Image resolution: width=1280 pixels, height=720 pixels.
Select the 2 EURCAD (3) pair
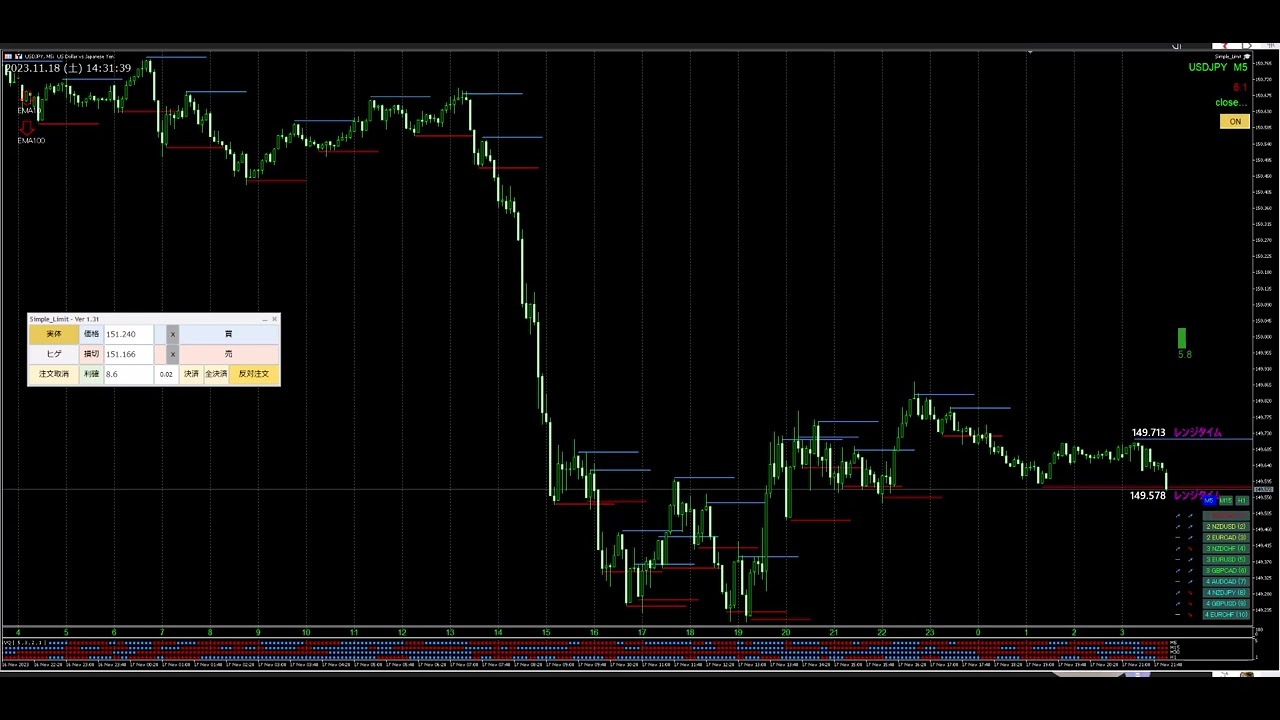point(1226,537)
